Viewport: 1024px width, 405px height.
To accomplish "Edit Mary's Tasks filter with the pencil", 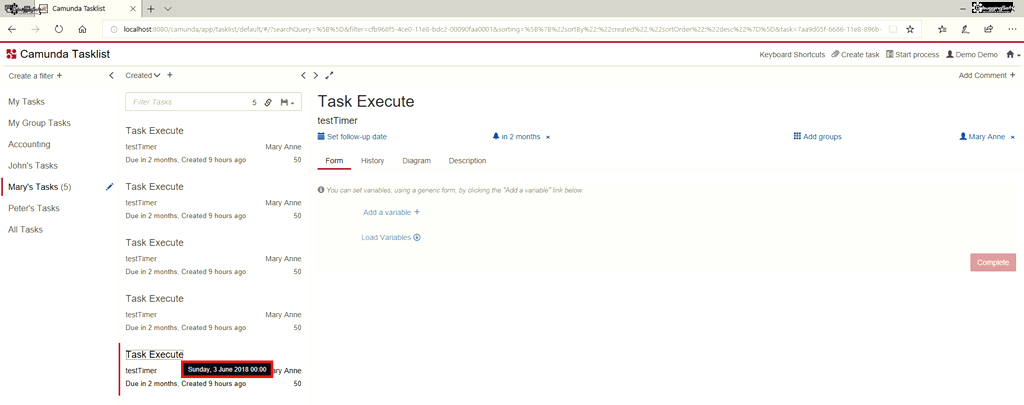I will click(109, 187).
